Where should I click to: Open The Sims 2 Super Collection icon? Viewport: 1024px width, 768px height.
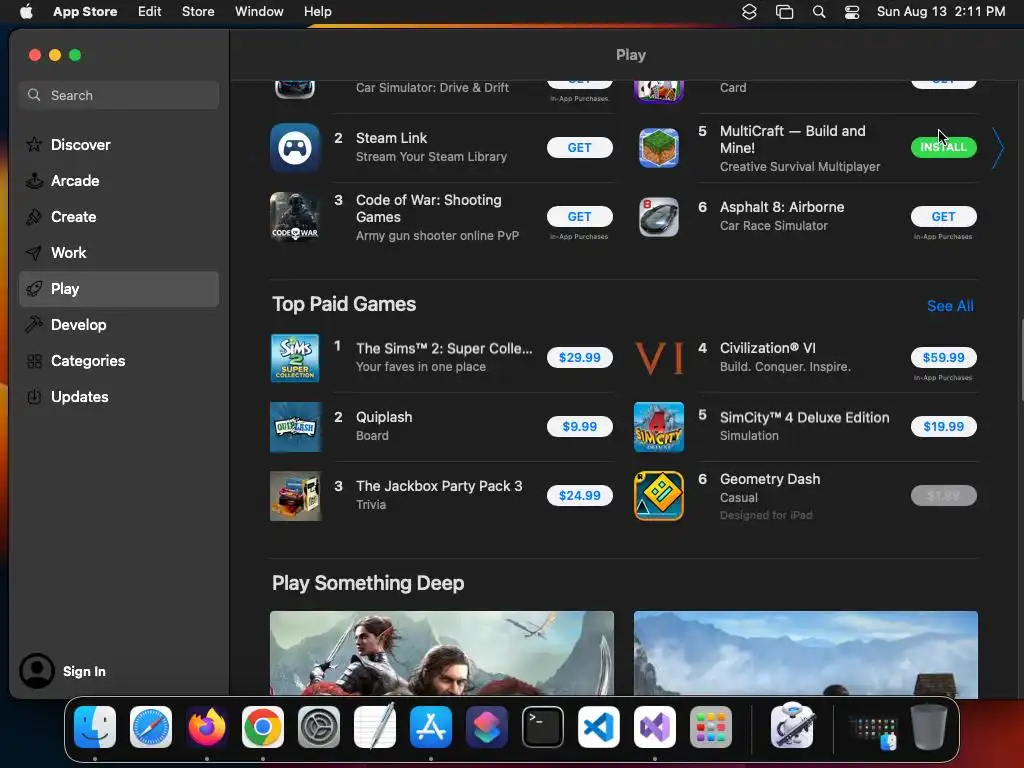(x=295, y=358)
